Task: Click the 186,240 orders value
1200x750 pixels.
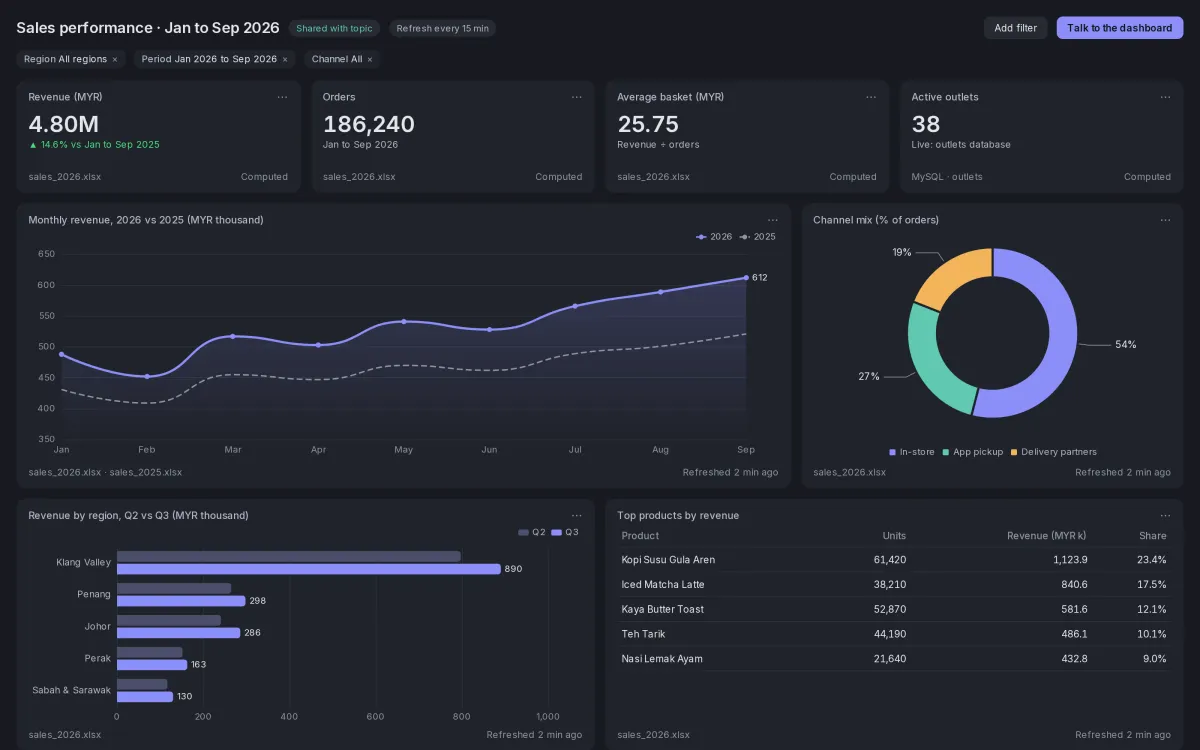Action: click(x=369, y=124)
